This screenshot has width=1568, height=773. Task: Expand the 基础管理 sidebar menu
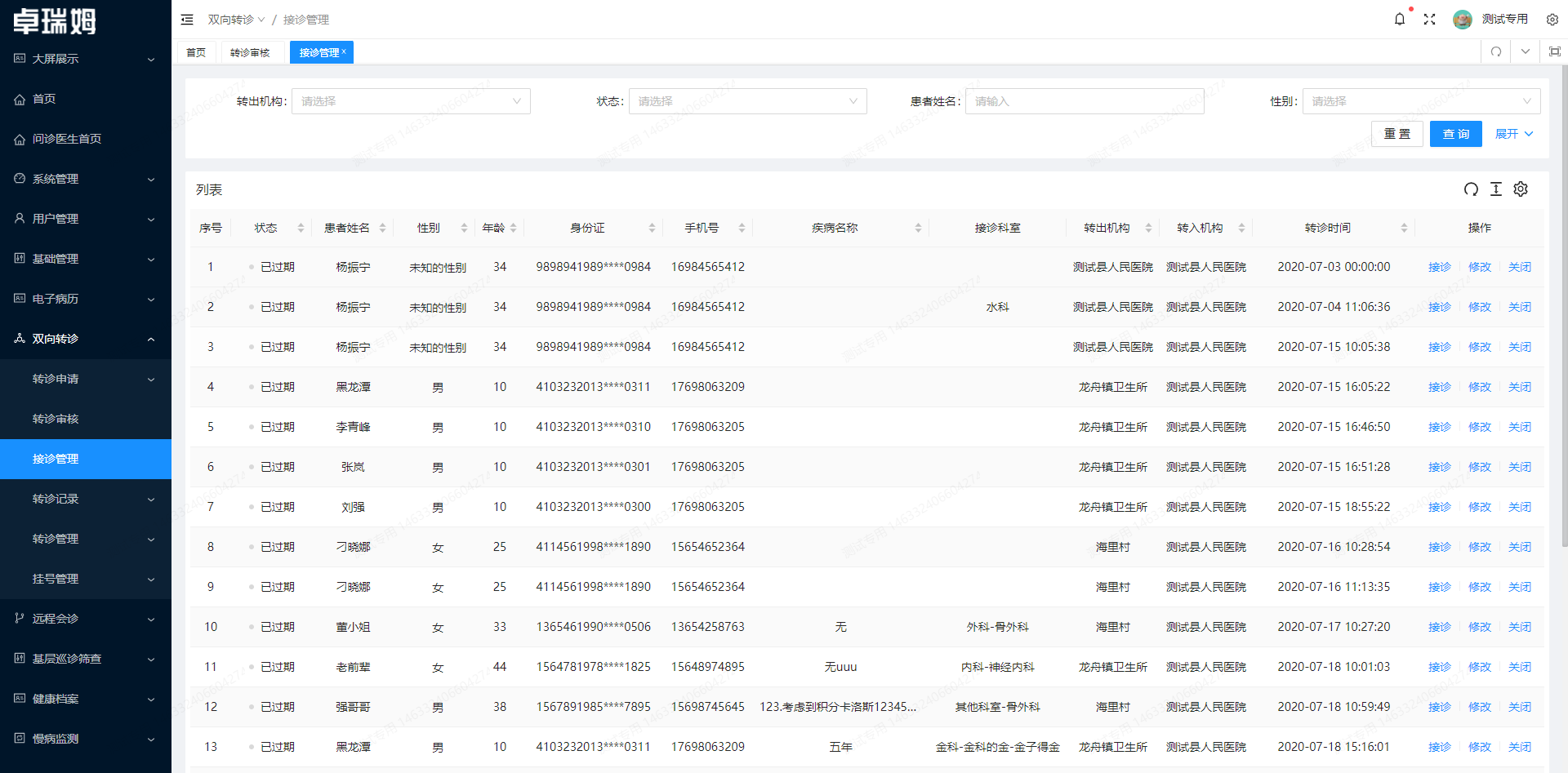click(86, 259)
